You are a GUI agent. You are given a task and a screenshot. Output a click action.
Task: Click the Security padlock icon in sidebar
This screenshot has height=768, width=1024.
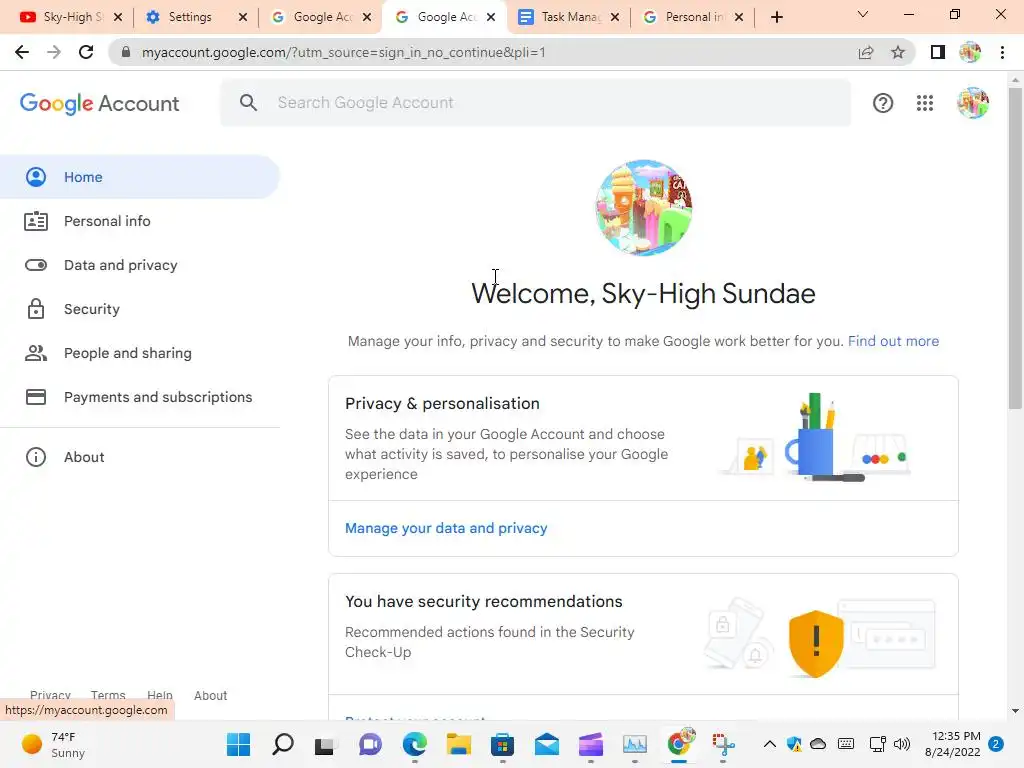coord(36,309)
